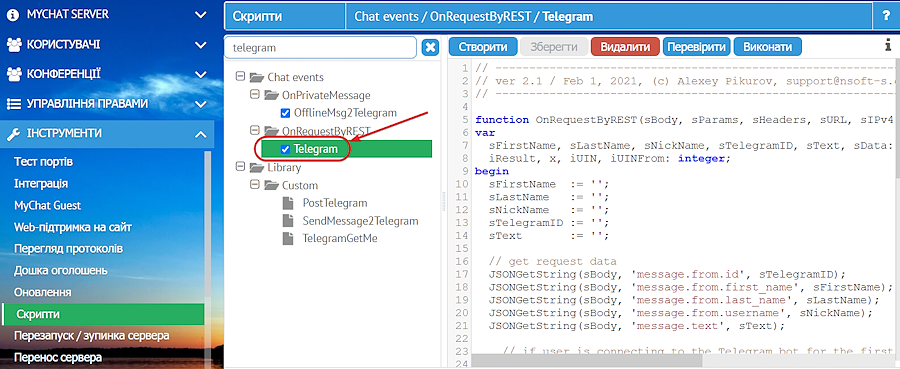This screenshot has height=369, width=900.
Task: Click into the telegram search input field
Action: [320, 48]
